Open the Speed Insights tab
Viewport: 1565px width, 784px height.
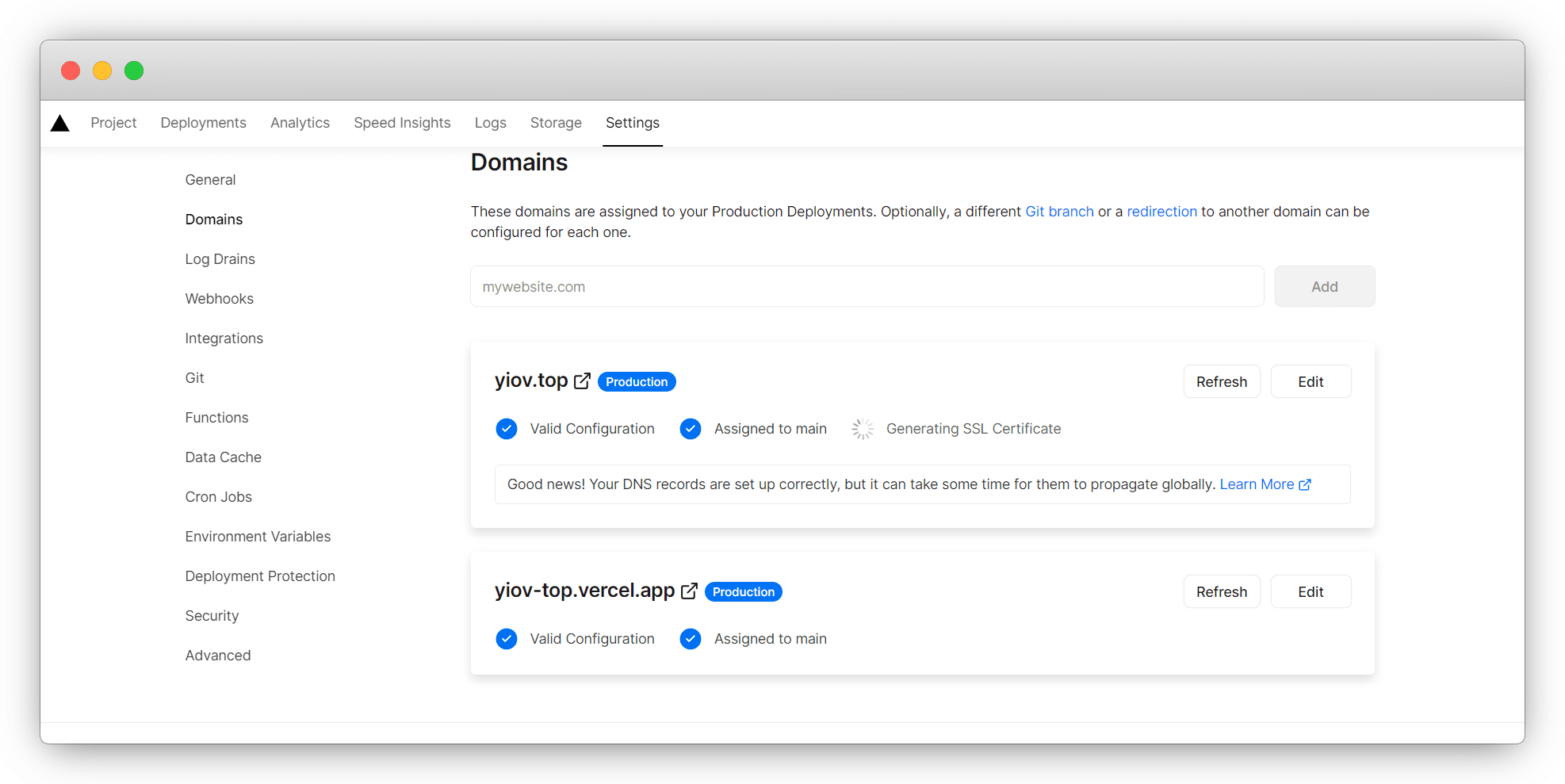402,123
